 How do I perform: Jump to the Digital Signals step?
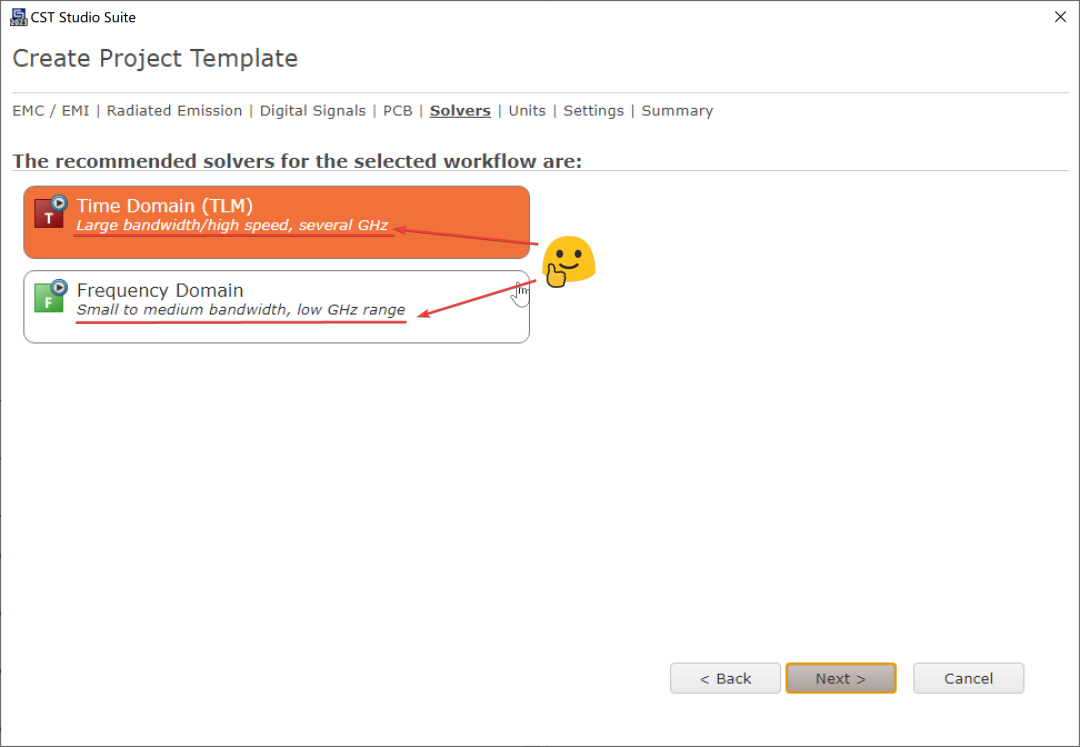click(312, 111)
